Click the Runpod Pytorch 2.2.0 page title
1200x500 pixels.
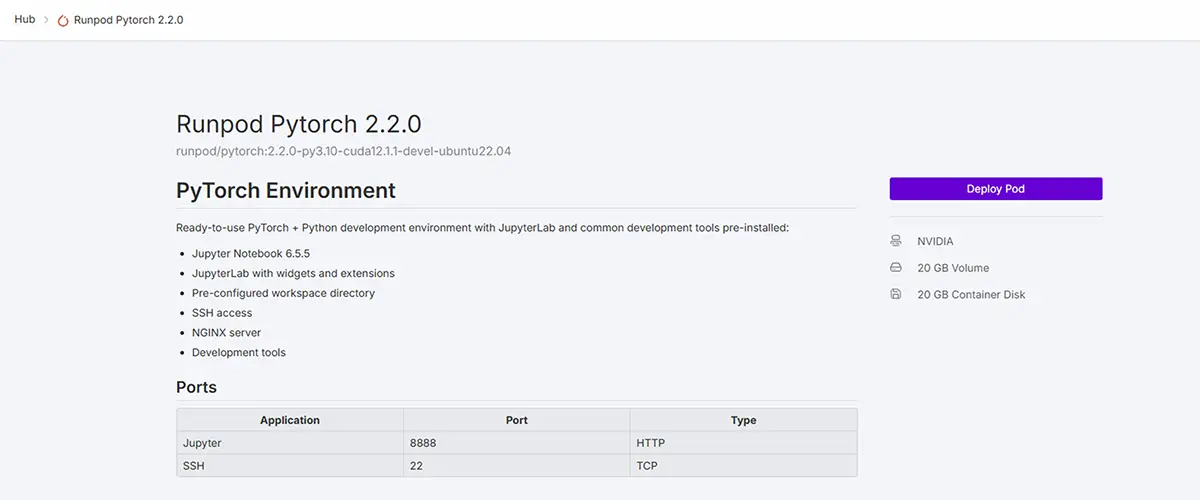[298, 124]
